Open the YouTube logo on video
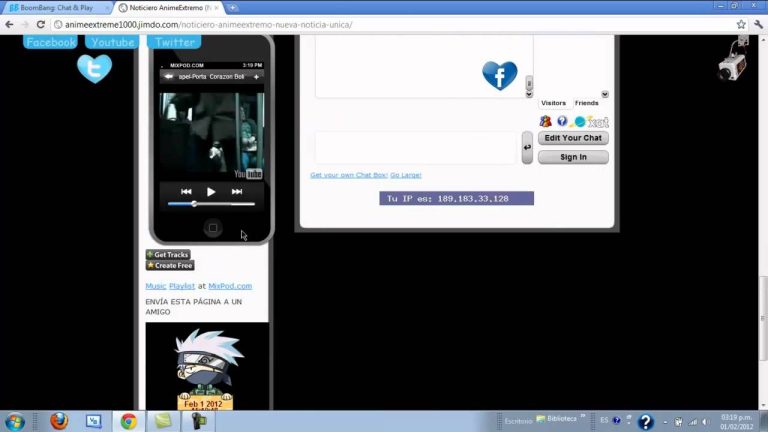Viewport: 768px width, 432px height. point(248,174)
